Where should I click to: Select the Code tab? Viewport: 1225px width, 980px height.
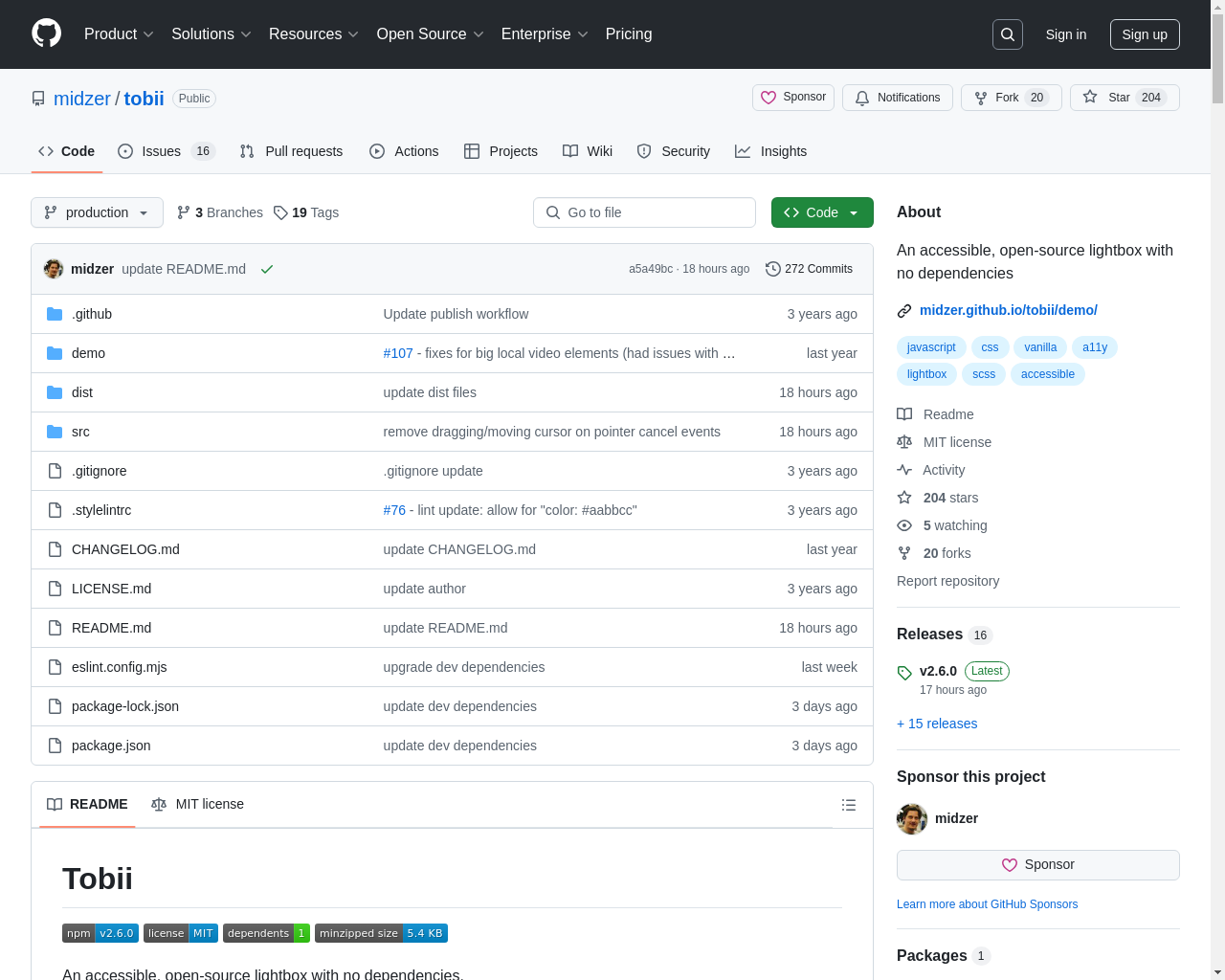click(x=67, y=151)
